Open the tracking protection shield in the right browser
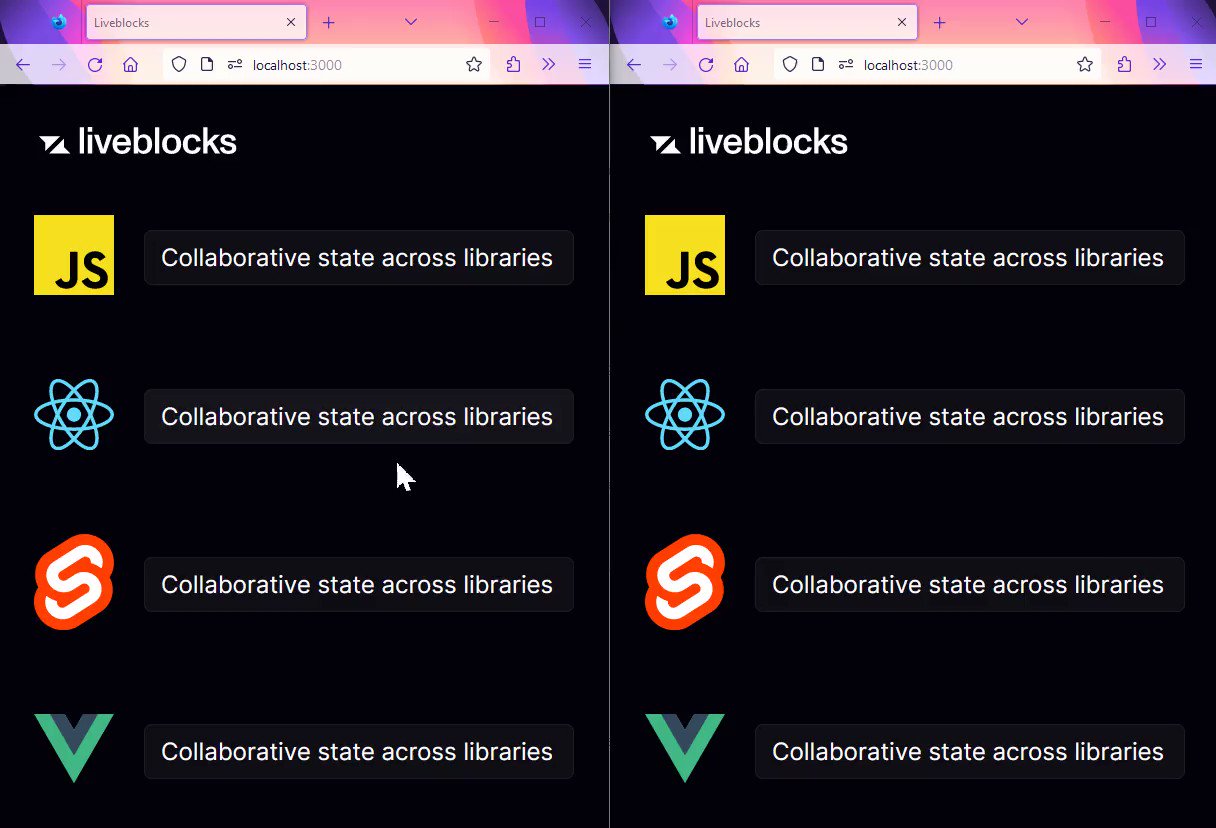Viewport: 1216px width, 828px height. pos(790,65)
